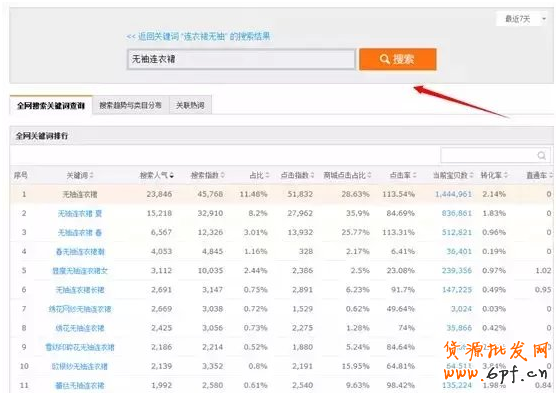Screen dimensions: 558x395
Task: Click the 113.54% click rate value
Action: tap(399, 194)
